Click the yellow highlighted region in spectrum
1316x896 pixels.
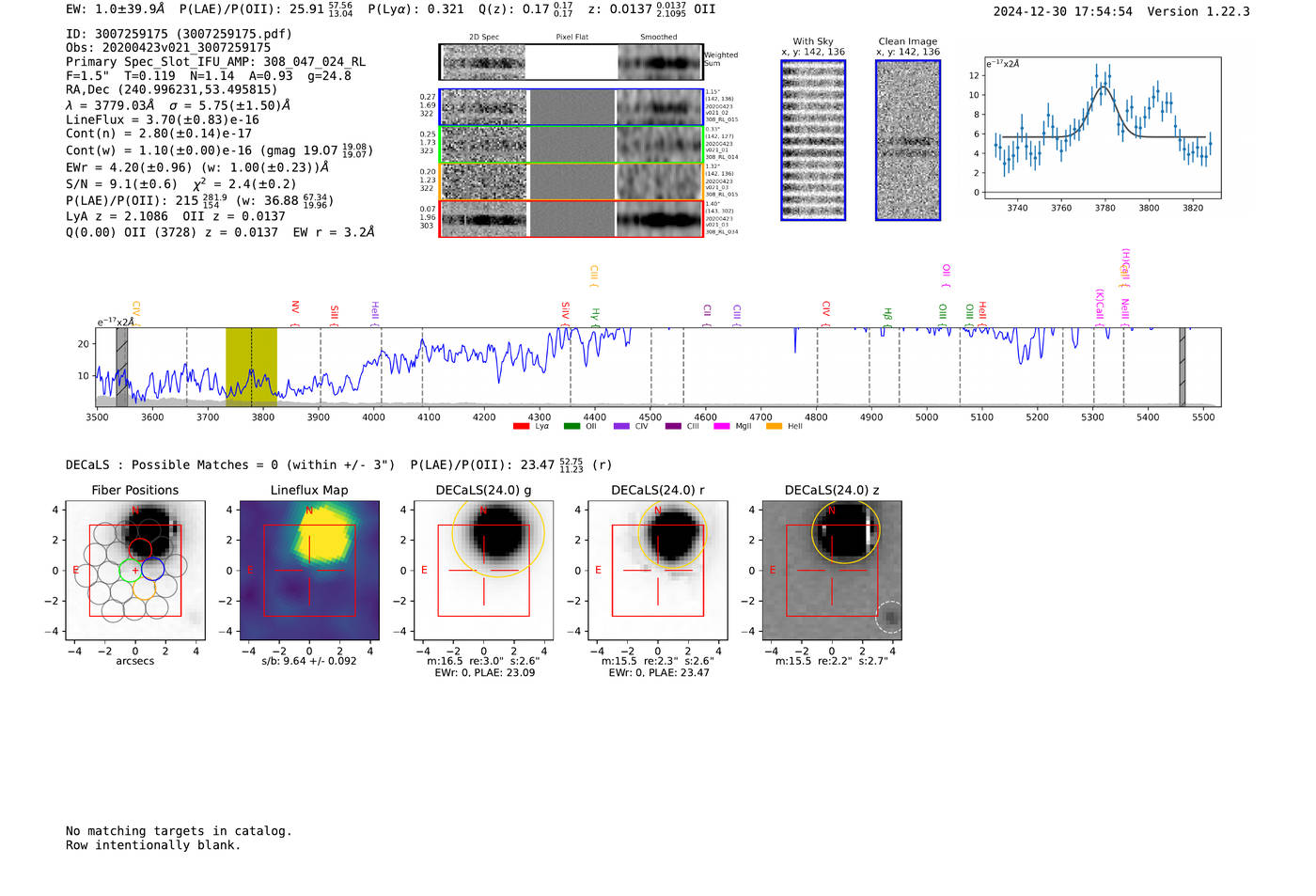(x=251, y=367)
